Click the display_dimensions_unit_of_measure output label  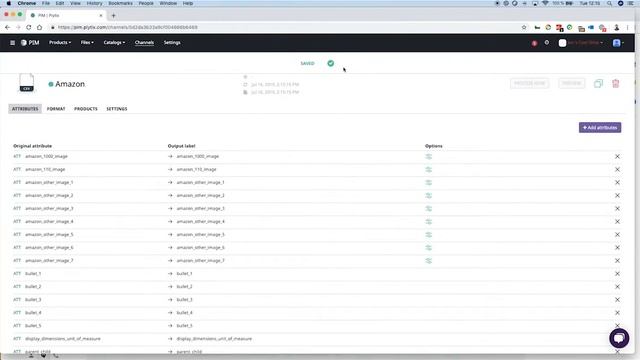pos(214,339)
